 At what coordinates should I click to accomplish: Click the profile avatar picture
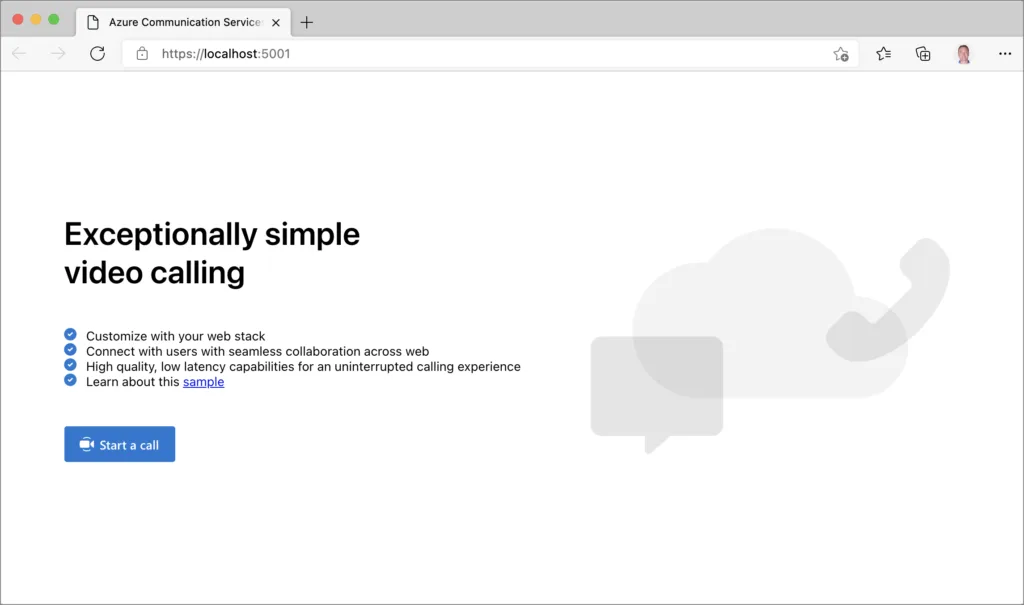point(963,54)
